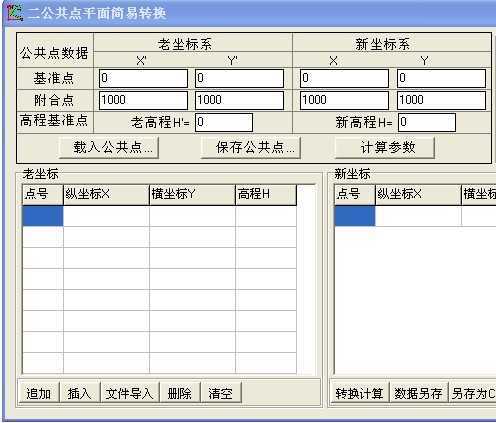The width and height of the screenshot is (496, 423).
Task: Click first-row 横坐标Y cell in 老坐标 table
Action: click(192, 216)
